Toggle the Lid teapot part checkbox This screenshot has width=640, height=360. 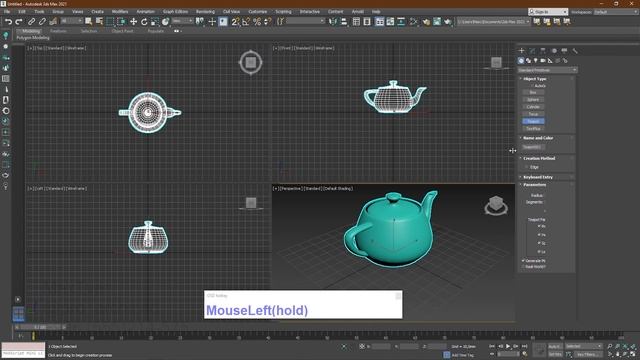pyautogui.click(x=539, y=251)
